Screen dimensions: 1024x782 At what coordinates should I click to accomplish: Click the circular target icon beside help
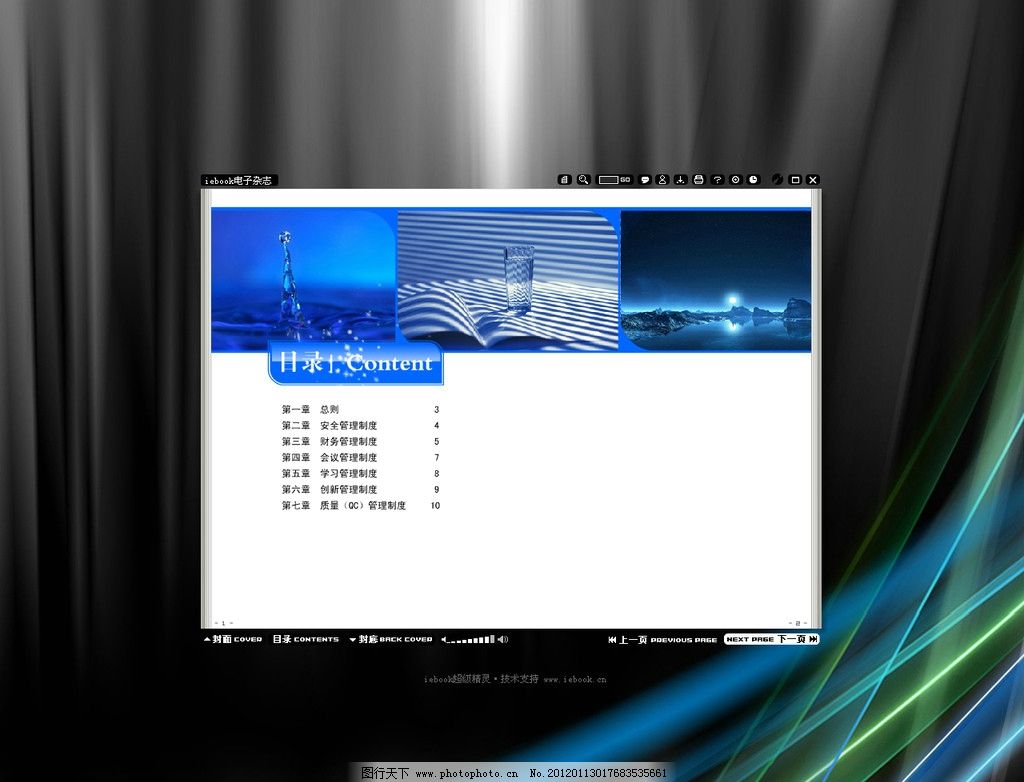tap(735, 180)
